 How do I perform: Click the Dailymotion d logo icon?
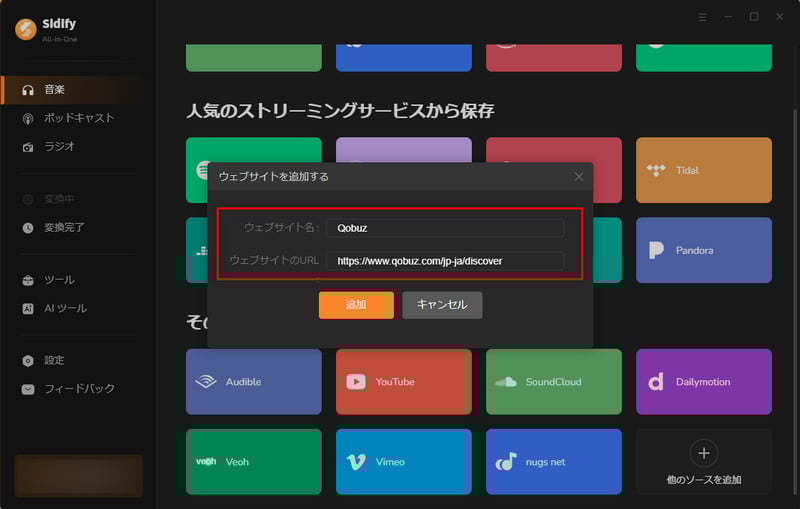click(656, 381)
